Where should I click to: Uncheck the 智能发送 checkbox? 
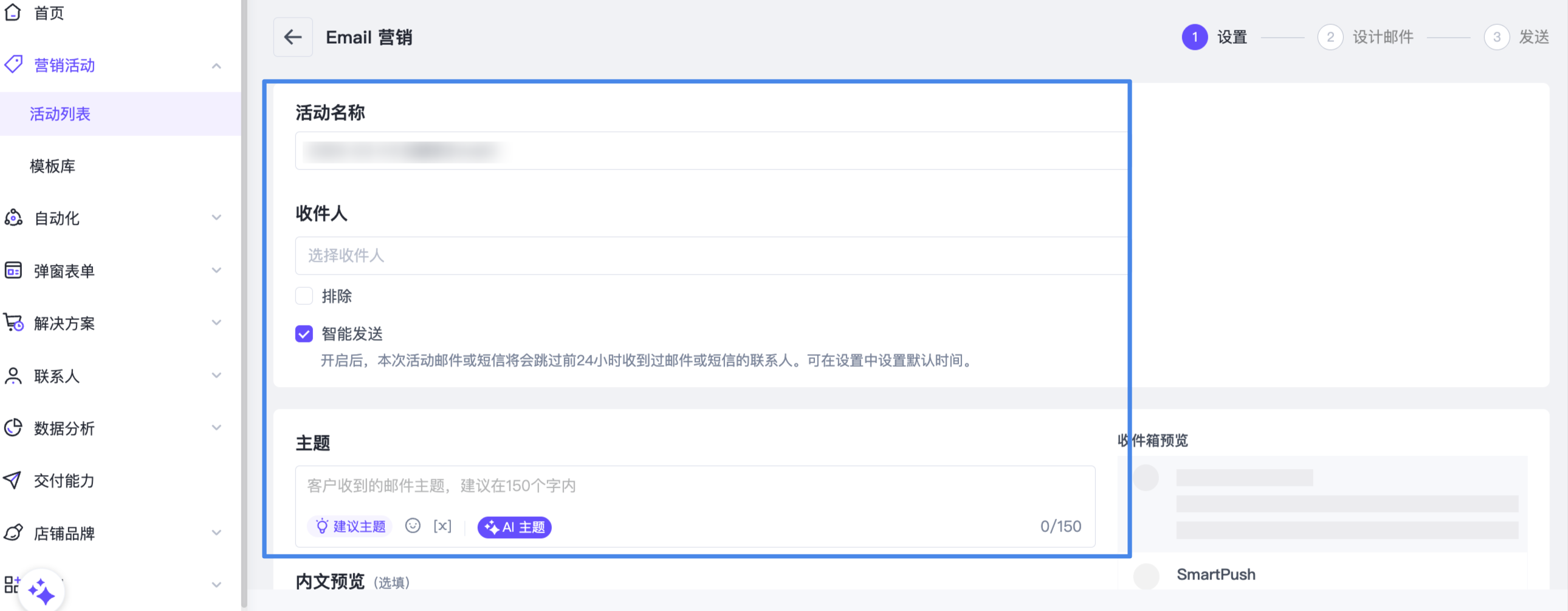pos(304,333)
